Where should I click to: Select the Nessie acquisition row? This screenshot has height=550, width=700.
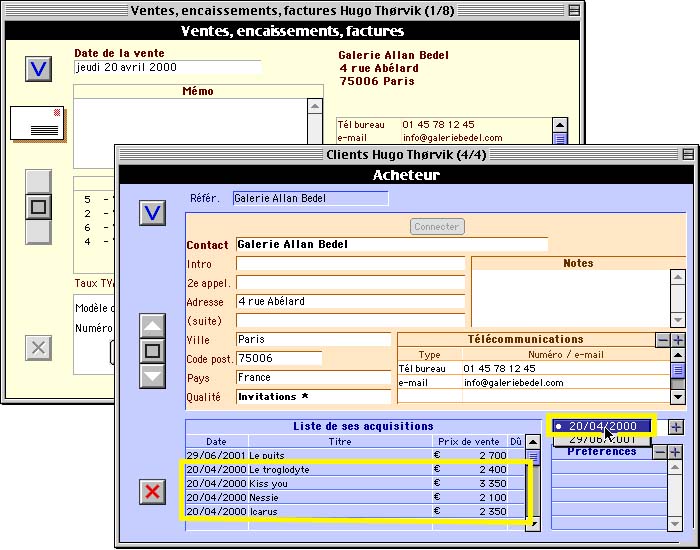tap(355, 497)
